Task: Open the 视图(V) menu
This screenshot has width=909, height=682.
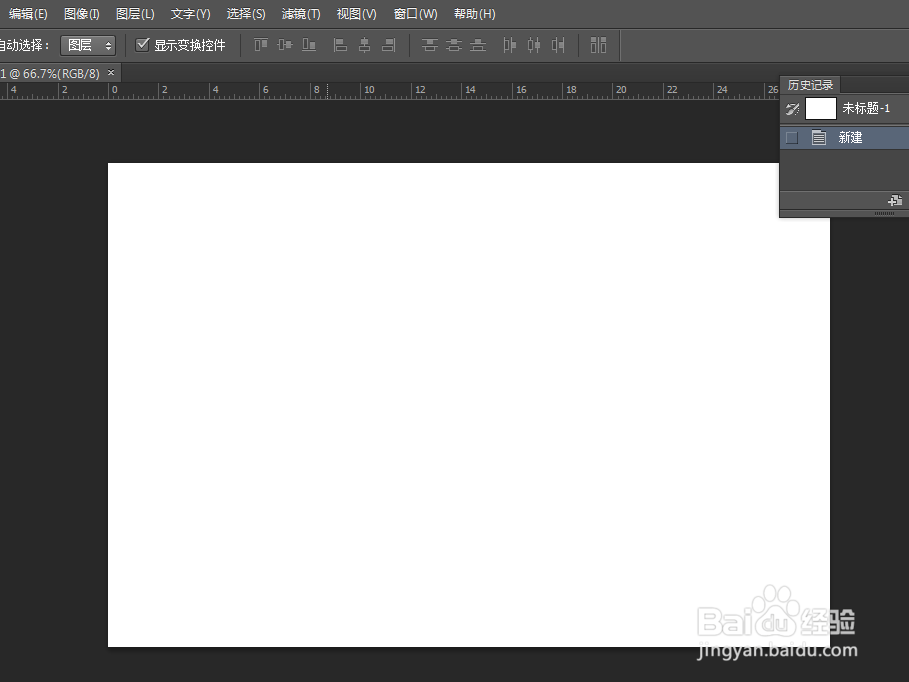Action: pos(357,13)
